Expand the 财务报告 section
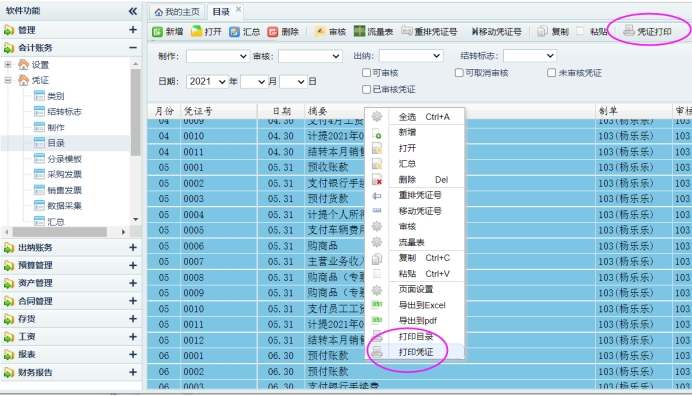This screenshot has height=396, width=692. coord(132,372)
